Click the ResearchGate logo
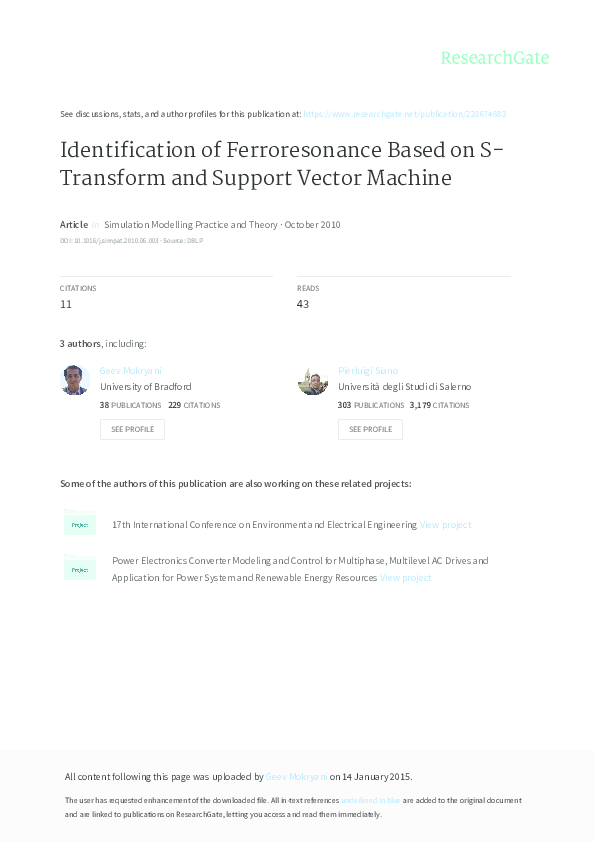Viewport: 595px width, 842px height. click(495, 58)
